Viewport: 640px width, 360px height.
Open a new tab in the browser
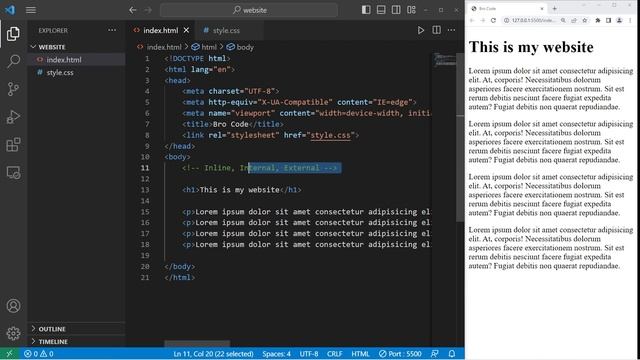pos(554,9)
